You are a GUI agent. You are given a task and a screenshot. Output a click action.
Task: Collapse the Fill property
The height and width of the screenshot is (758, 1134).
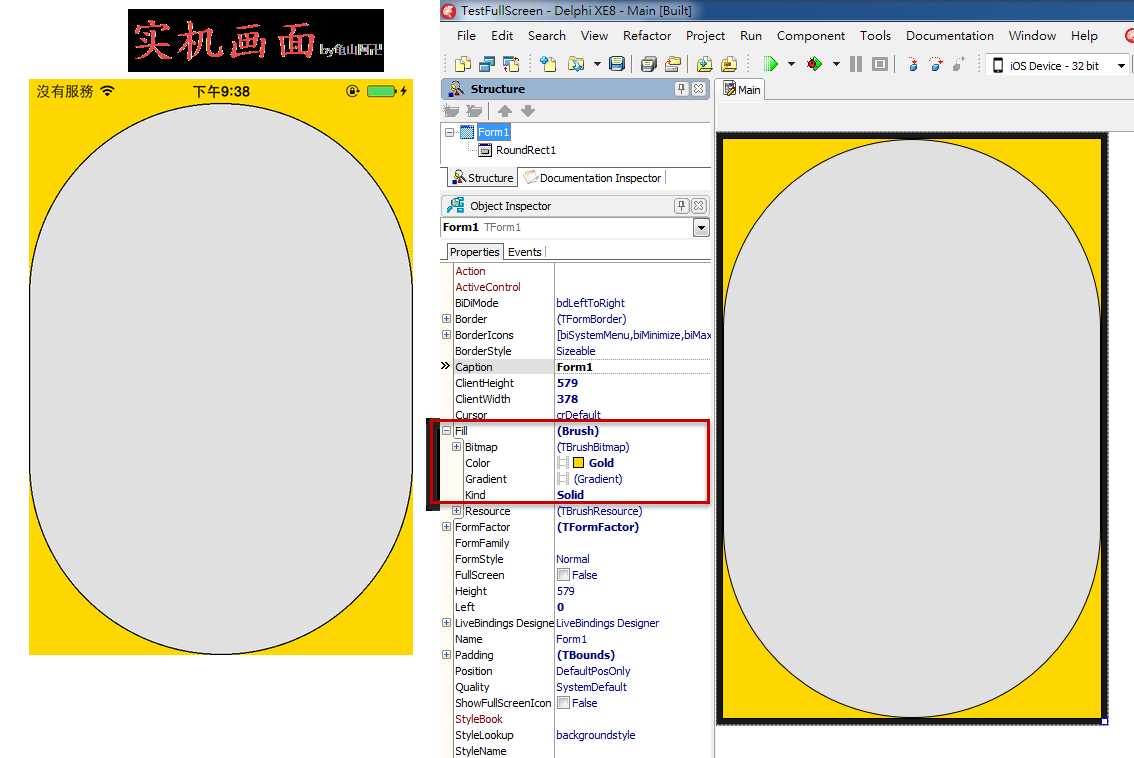point(446,430)
